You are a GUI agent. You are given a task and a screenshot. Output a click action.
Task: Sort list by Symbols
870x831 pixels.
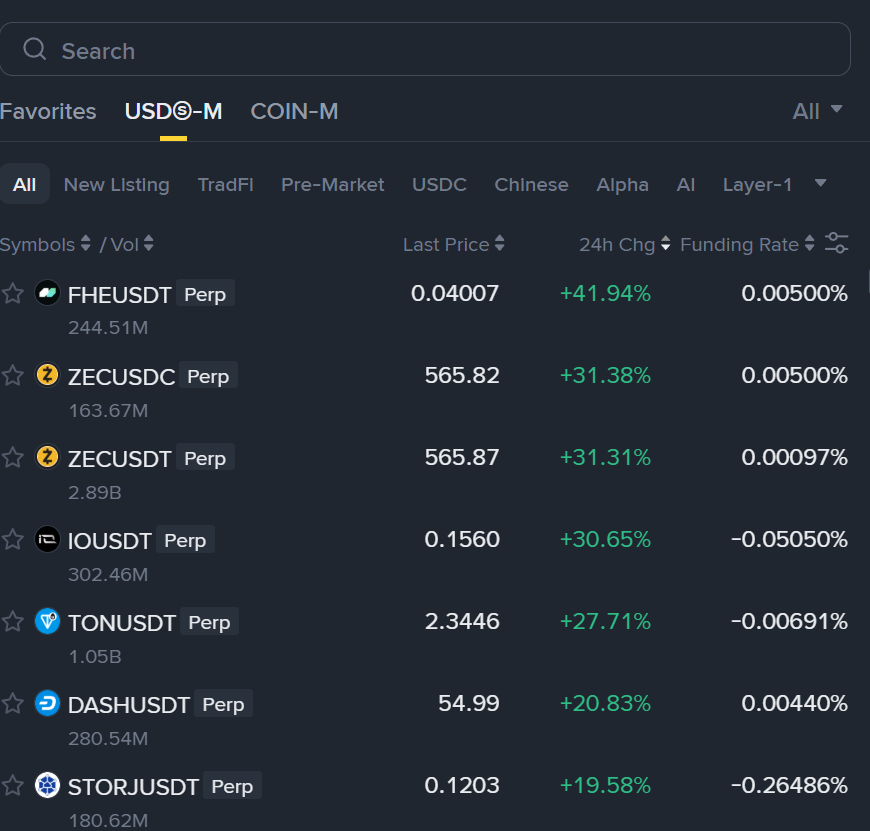point(45,244)
